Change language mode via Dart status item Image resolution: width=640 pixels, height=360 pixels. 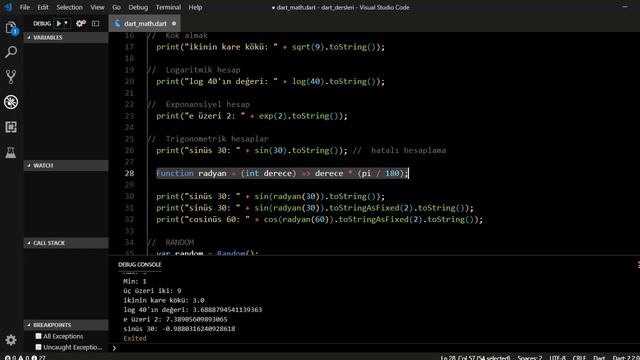click(x=599, y=358)
